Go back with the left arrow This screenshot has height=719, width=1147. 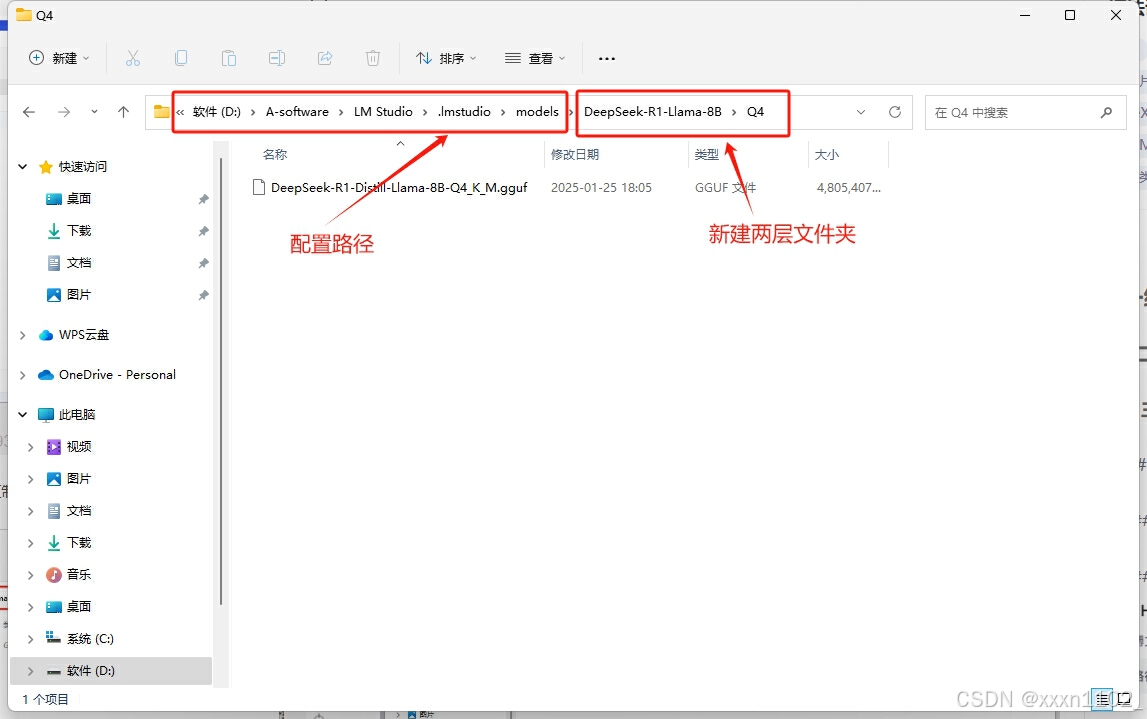tap(29, 112)
